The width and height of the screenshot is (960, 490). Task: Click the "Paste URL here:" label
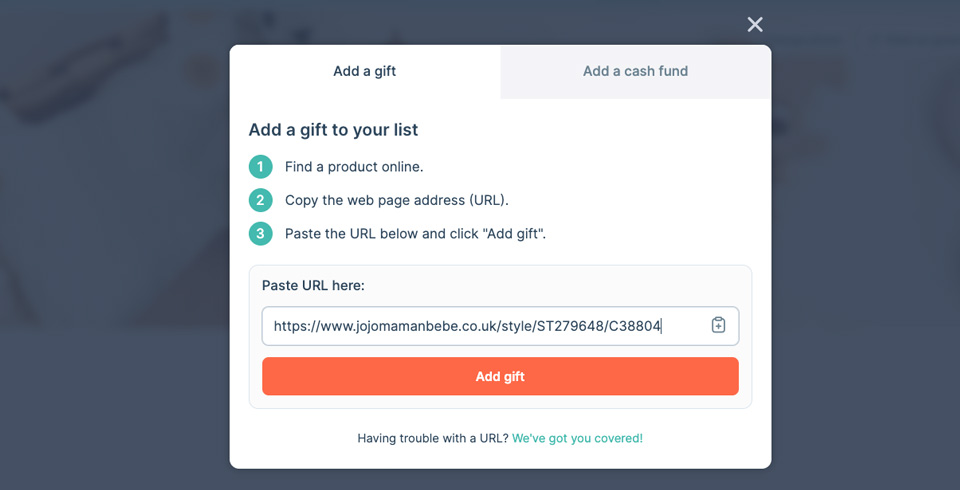pyautogui.click(x=313, y=286)
